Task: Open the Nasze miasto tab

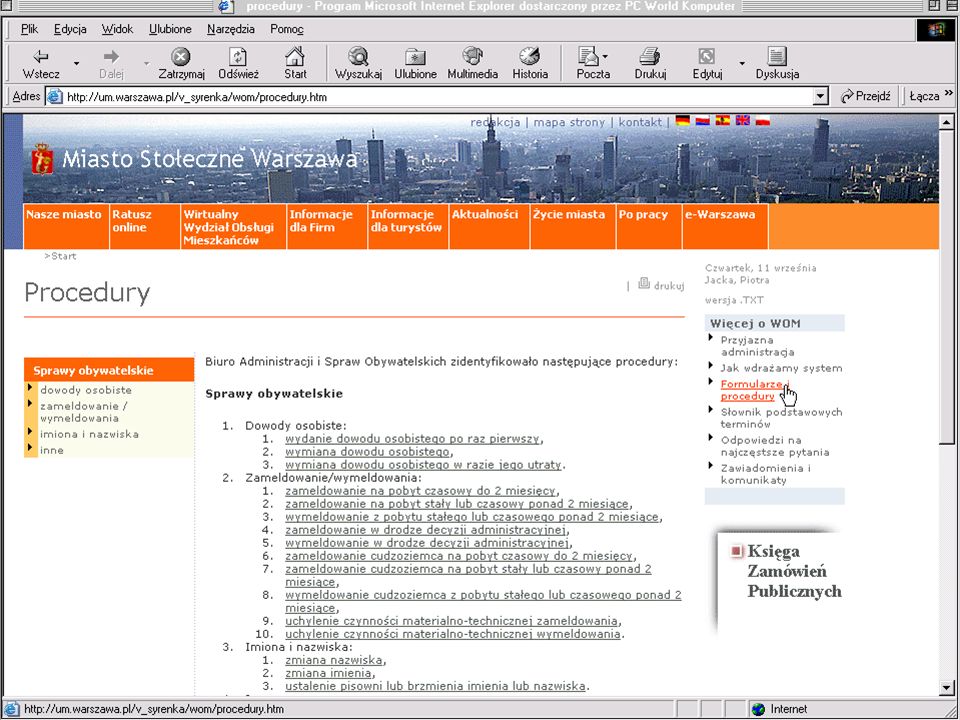Action: (66, 227)
